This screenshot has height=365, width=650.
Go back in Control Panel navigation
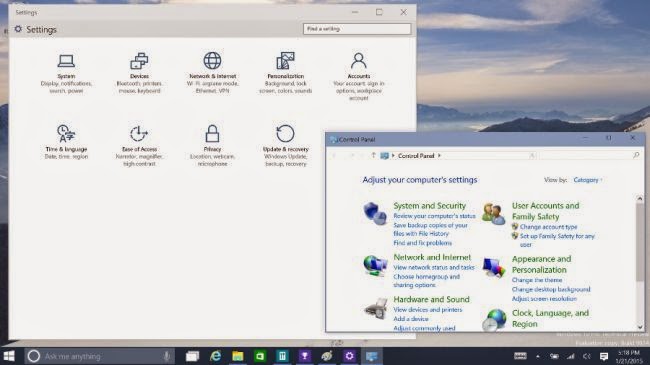click(335, 156)
